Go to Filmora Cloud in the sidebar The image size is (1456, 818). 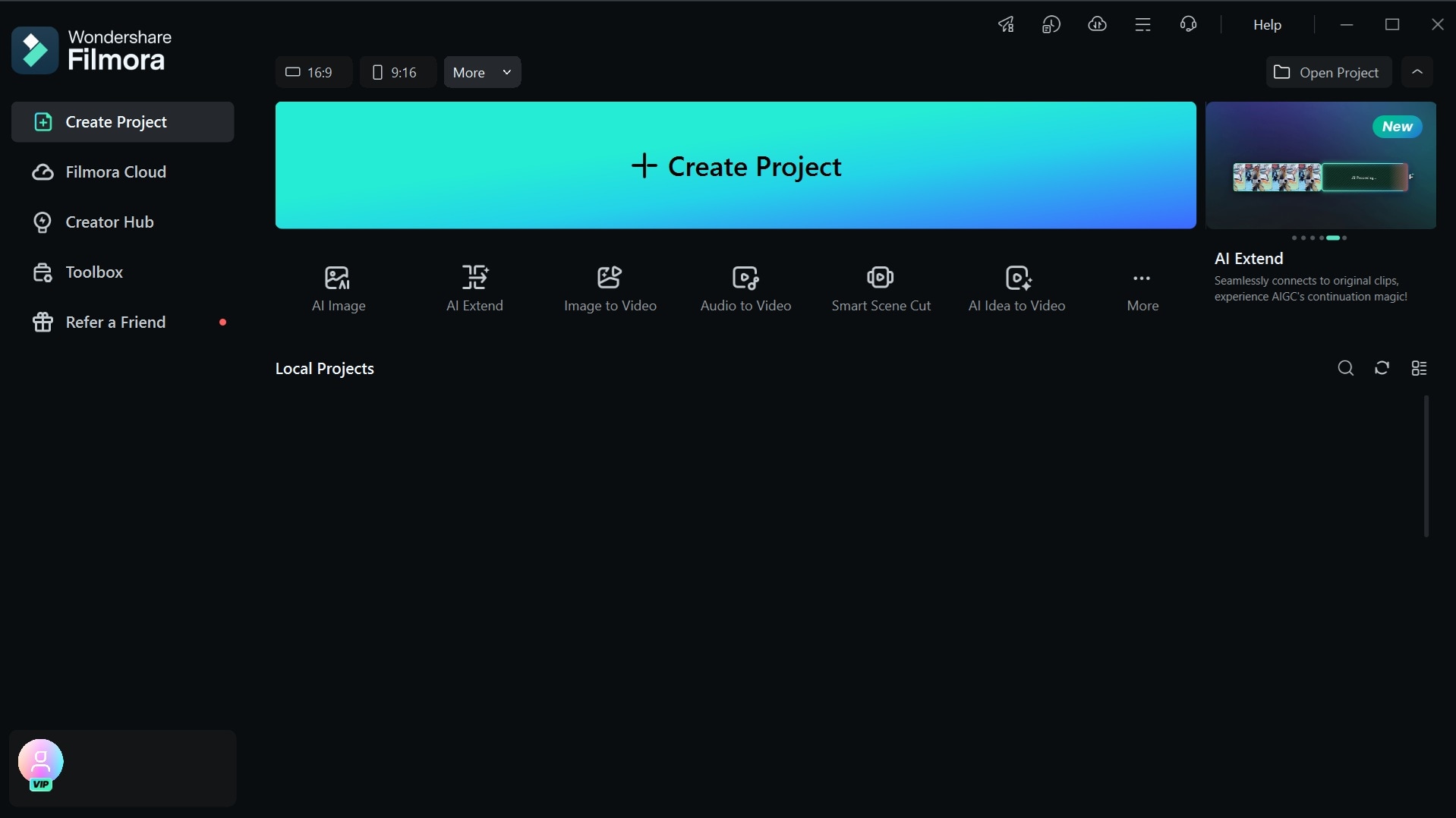tap(122, 171)
